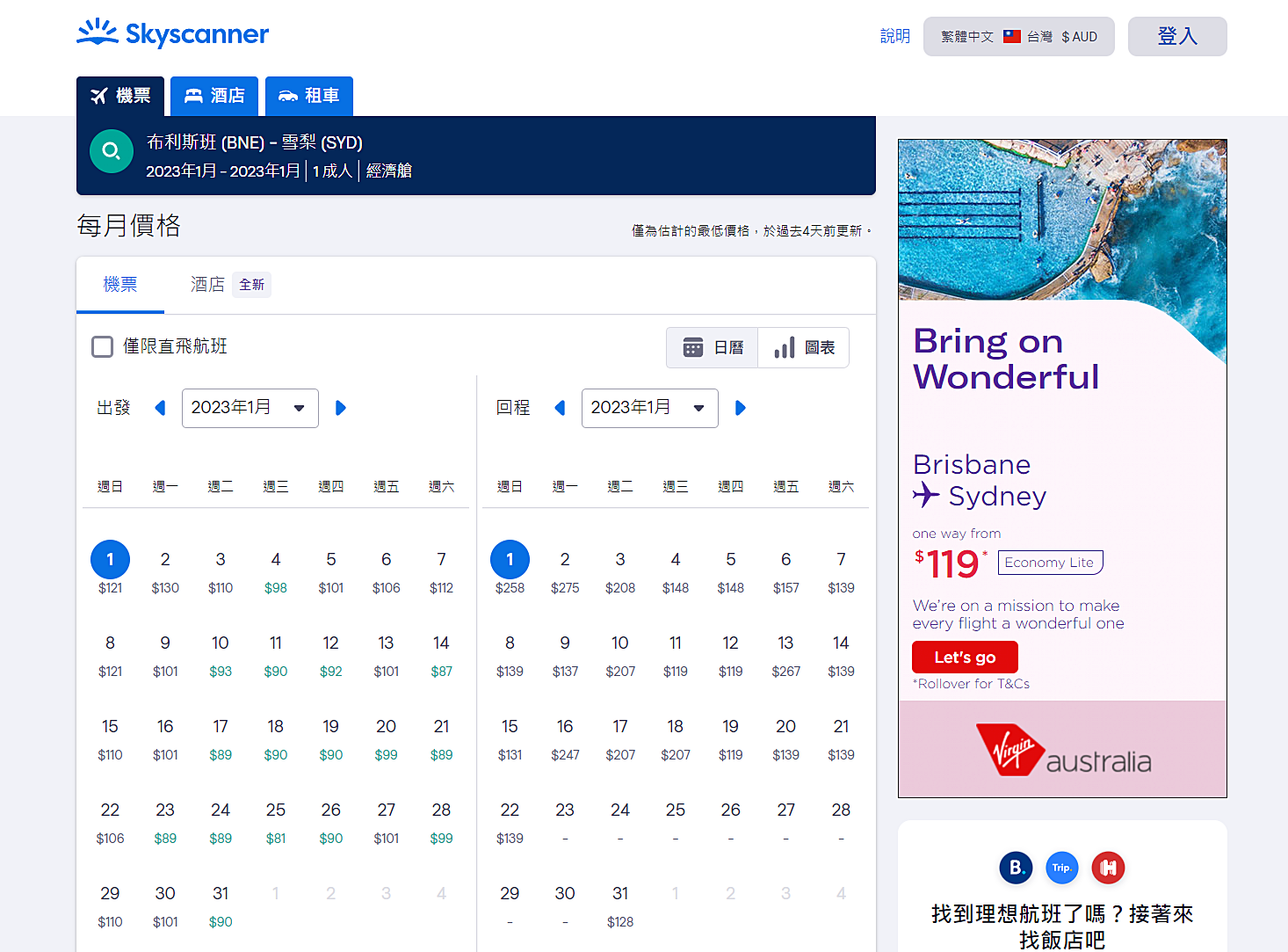This screenshot has height=952, width=1288.
Task: Select return date 3 priced $208
Action: click(x=620, y=572)
